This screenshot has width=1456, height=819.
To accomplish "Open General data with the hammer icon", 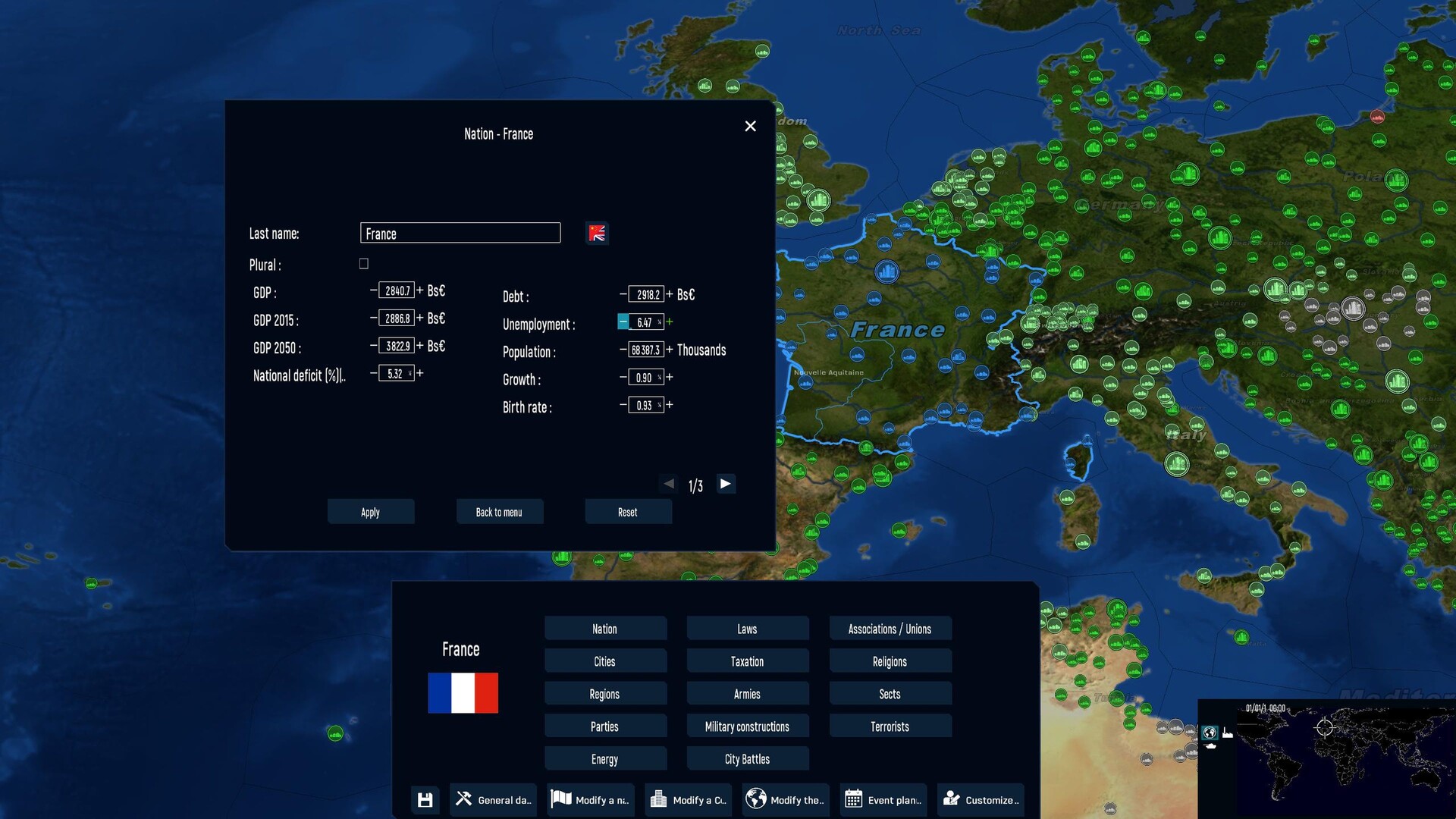I will coord(464,799).
